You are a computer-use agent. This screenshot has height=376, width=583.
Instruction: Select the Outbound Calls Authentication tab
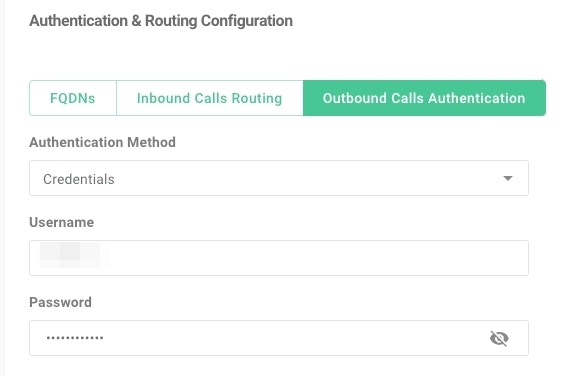(424, 98)
